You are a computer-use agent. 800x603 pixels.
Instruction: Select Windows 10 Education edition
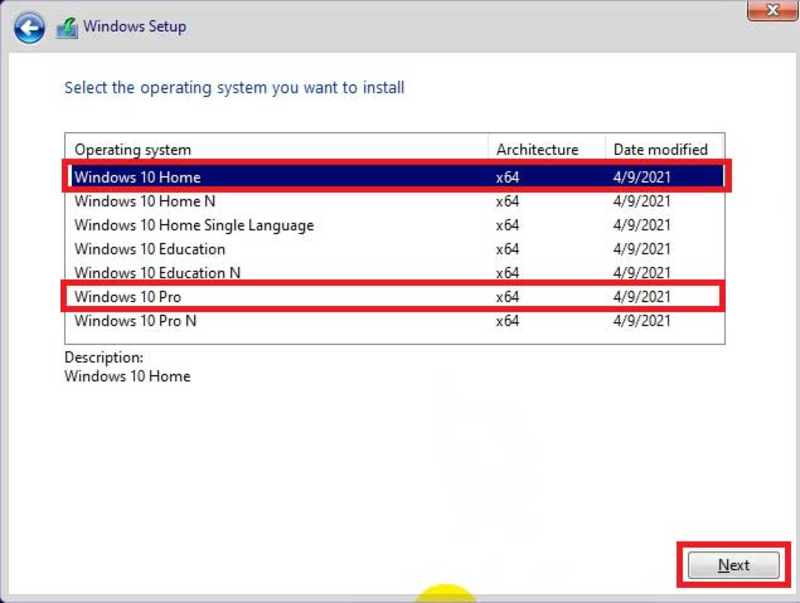396,249
